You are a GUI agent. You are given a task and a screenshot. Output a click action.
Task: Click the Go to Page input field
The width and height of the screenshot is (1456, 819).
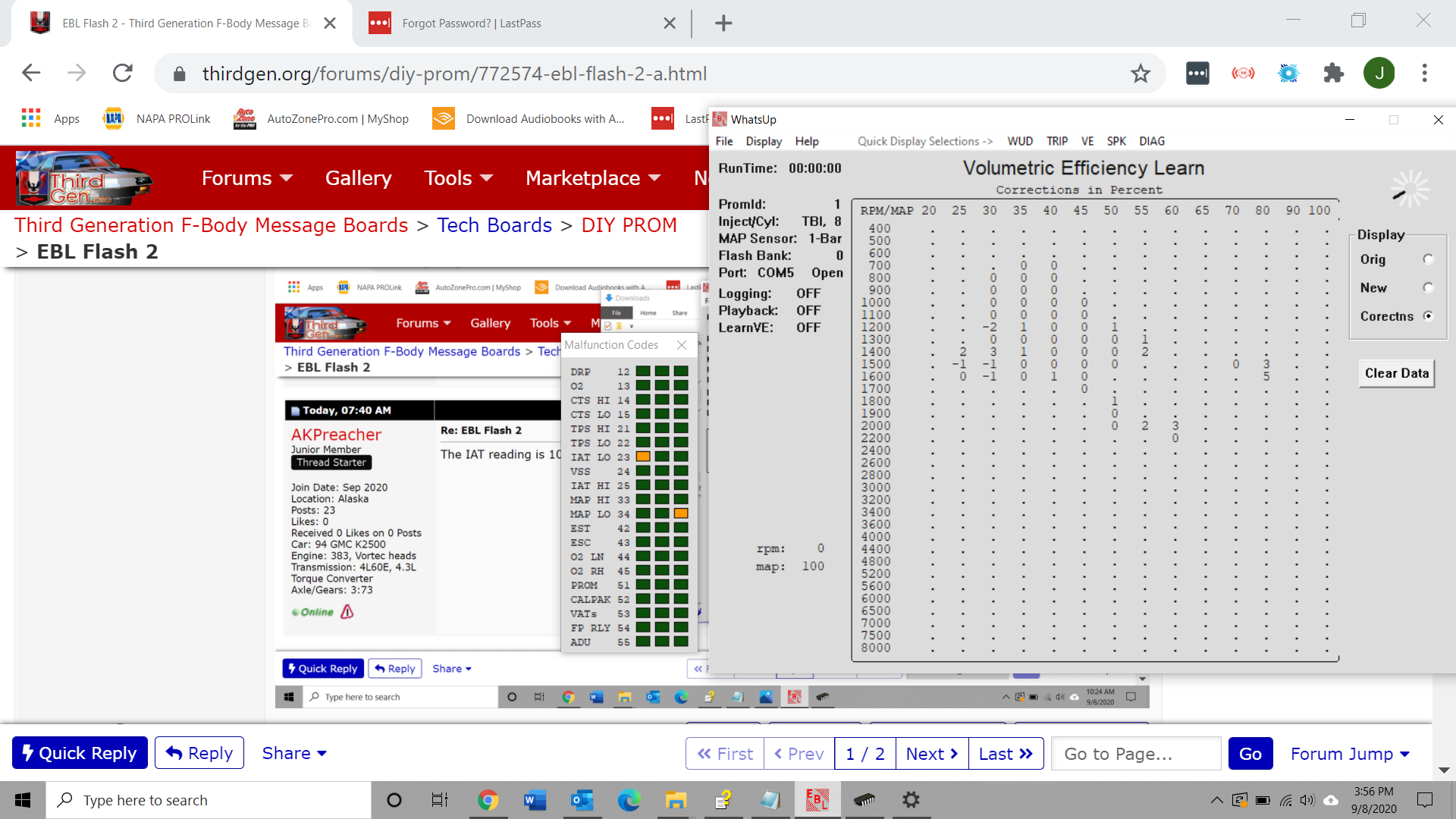[x=1135, y=754]
